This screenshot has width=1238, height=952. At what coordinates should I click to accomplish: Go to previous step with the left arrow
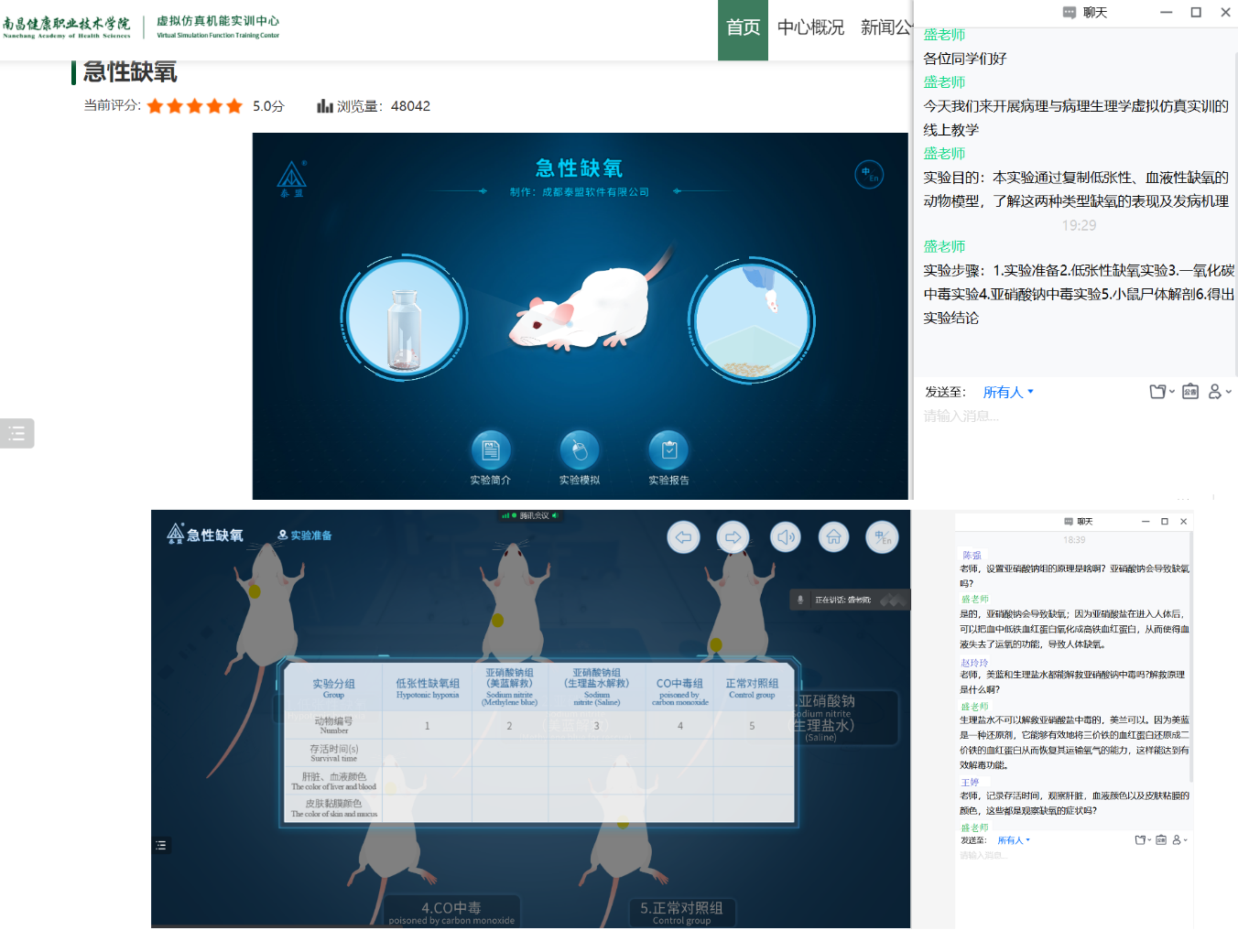[683, 537]
